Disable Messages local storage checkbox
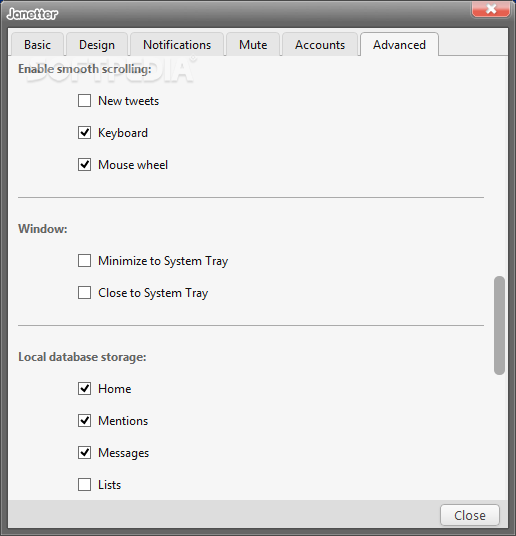Viewport: 516px width, 536px height. [x=84, y=453]
